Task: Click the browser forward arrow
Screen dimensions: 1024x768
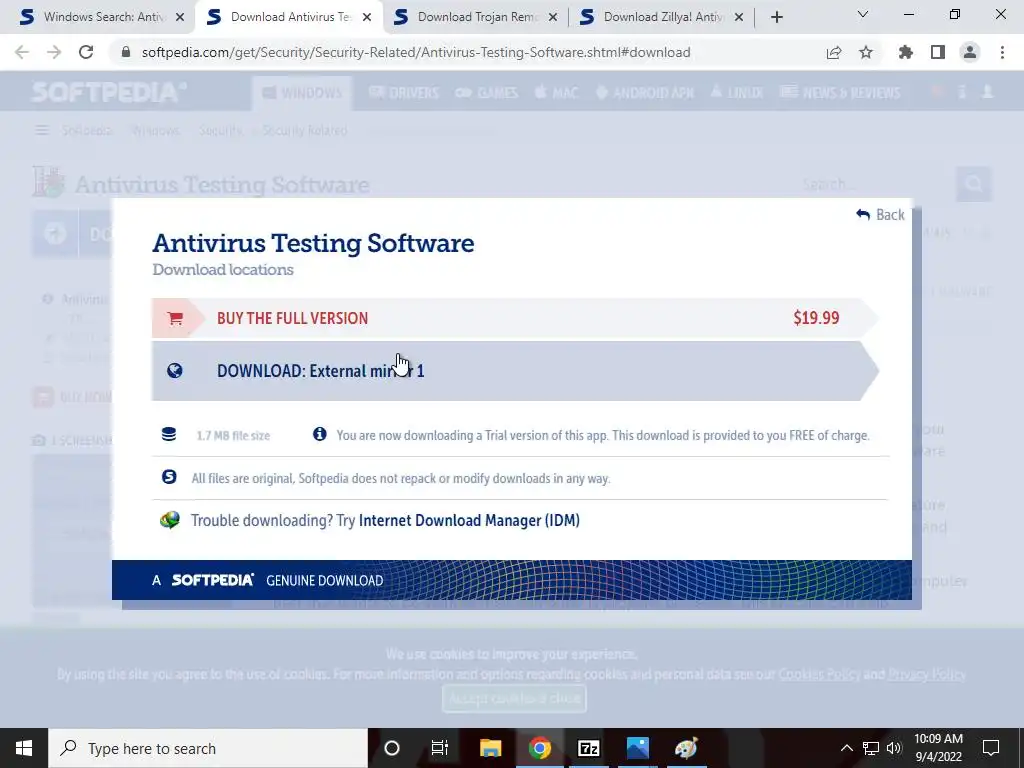Action: point(54,52)
